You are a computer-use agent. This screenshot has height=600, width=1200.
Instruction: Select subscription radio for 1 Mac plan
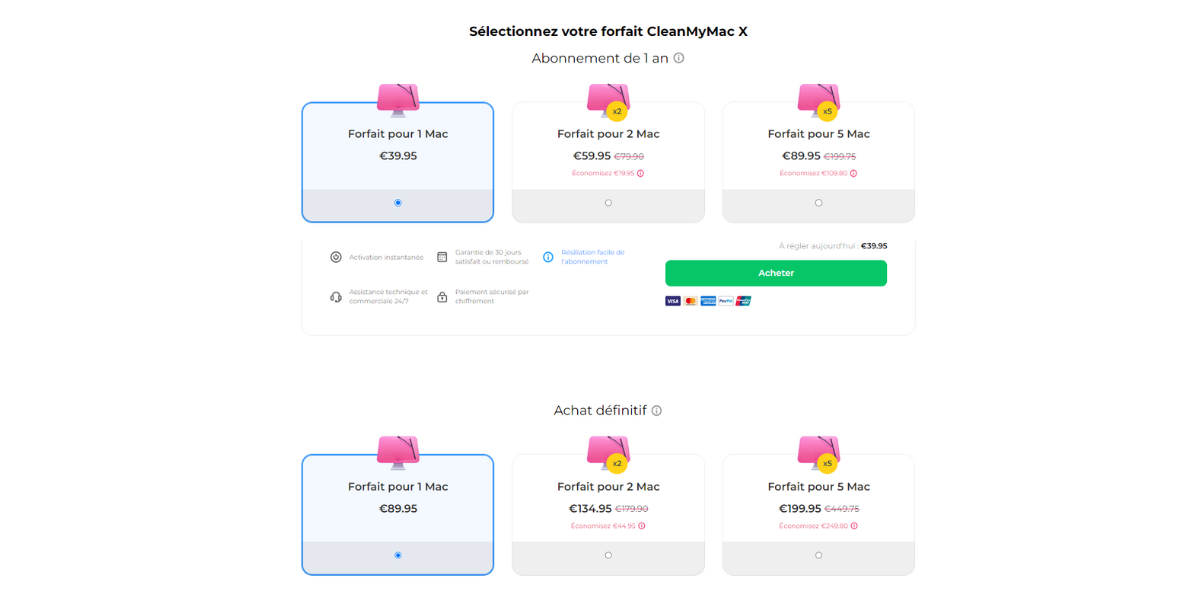[398, 203]
